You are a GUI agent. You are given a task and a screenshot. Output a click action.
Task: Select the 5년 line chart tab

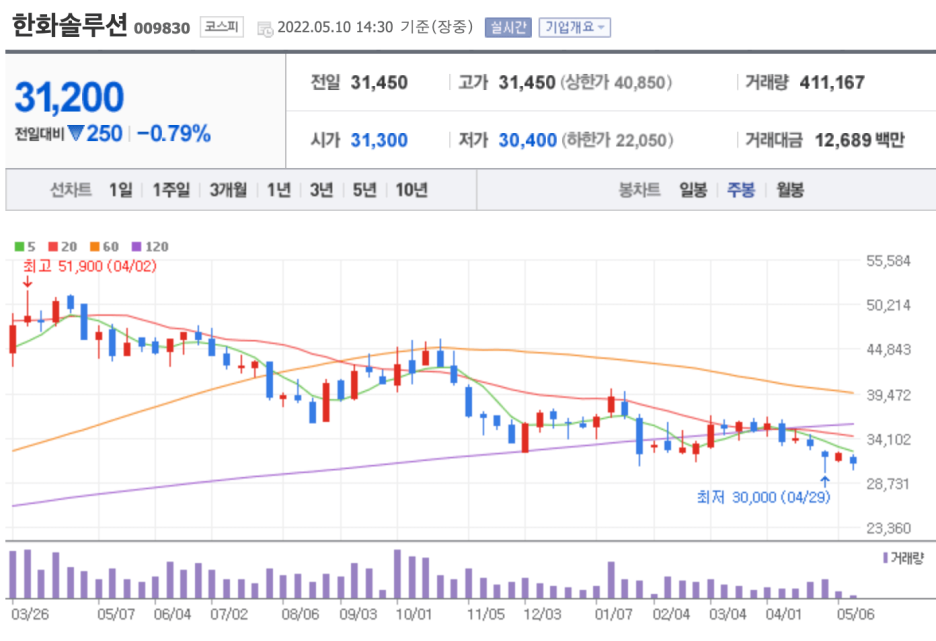pos(364,190)
